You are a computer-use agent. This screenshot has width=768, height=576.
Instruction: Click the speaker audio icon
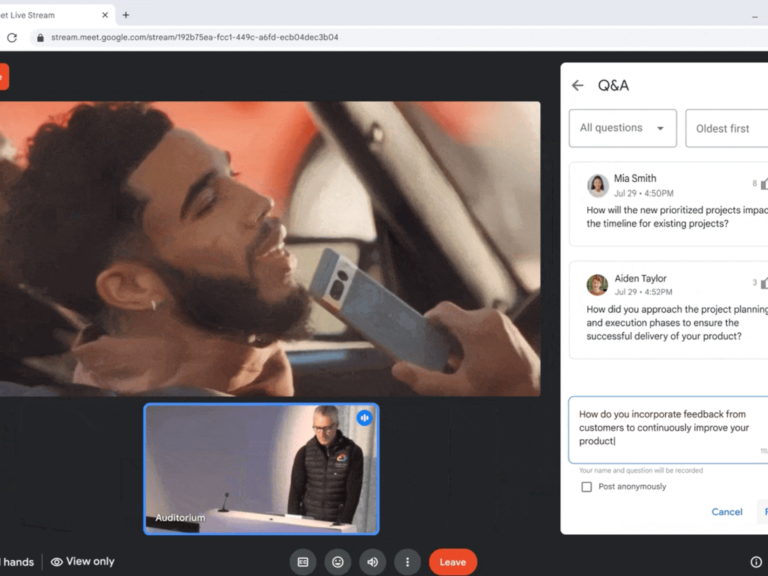tap(372, 562)
